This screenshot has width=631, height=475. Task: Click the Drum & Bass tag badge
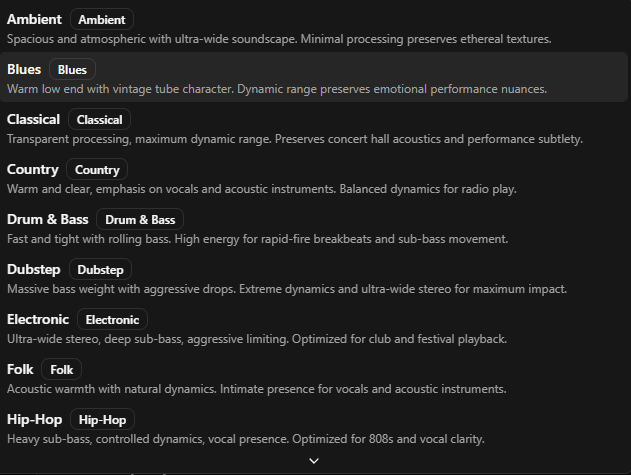tap(139, 220)
